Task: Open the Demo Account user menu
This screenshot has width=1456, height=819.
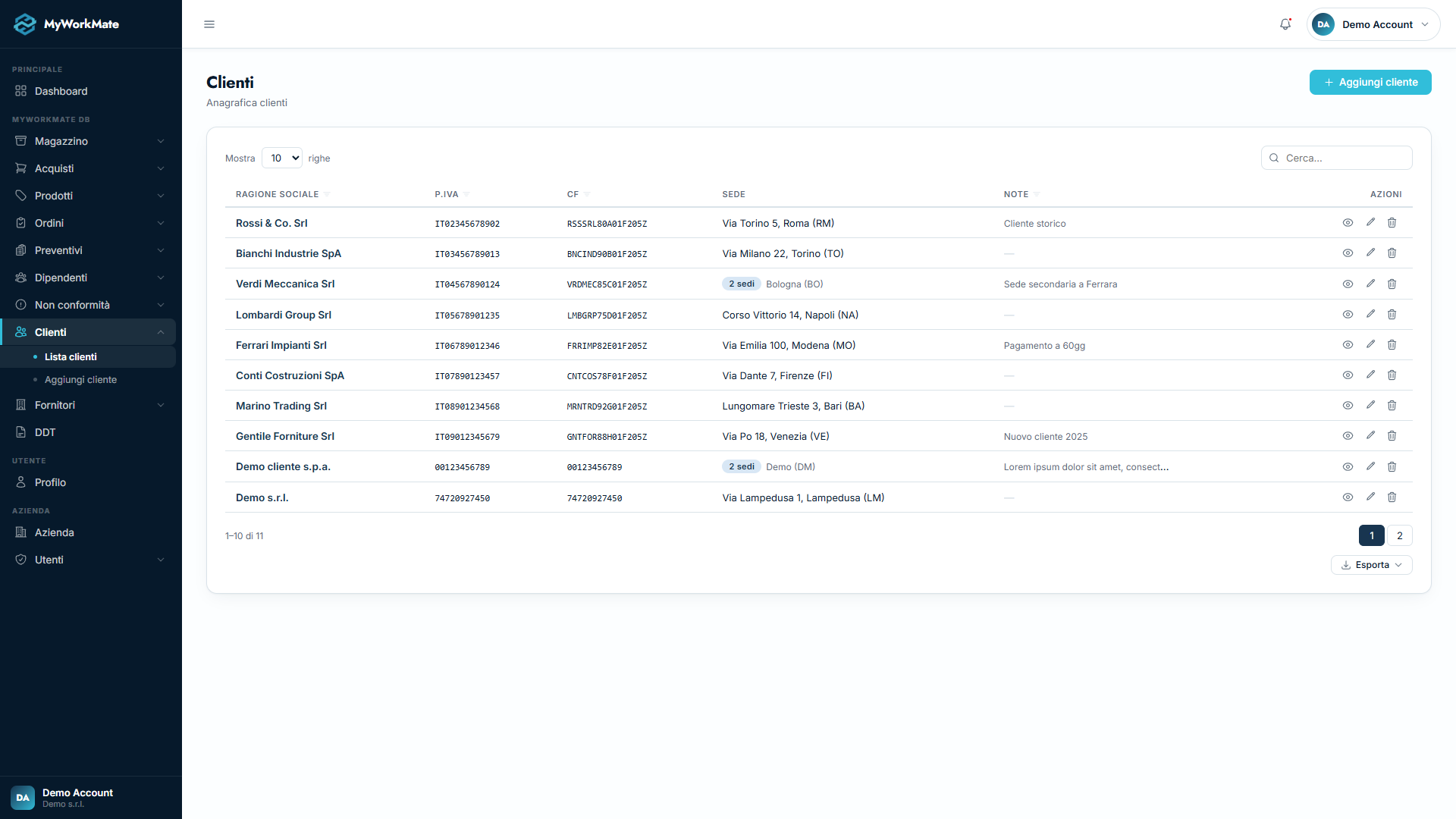Action: tap(1373, 24)
